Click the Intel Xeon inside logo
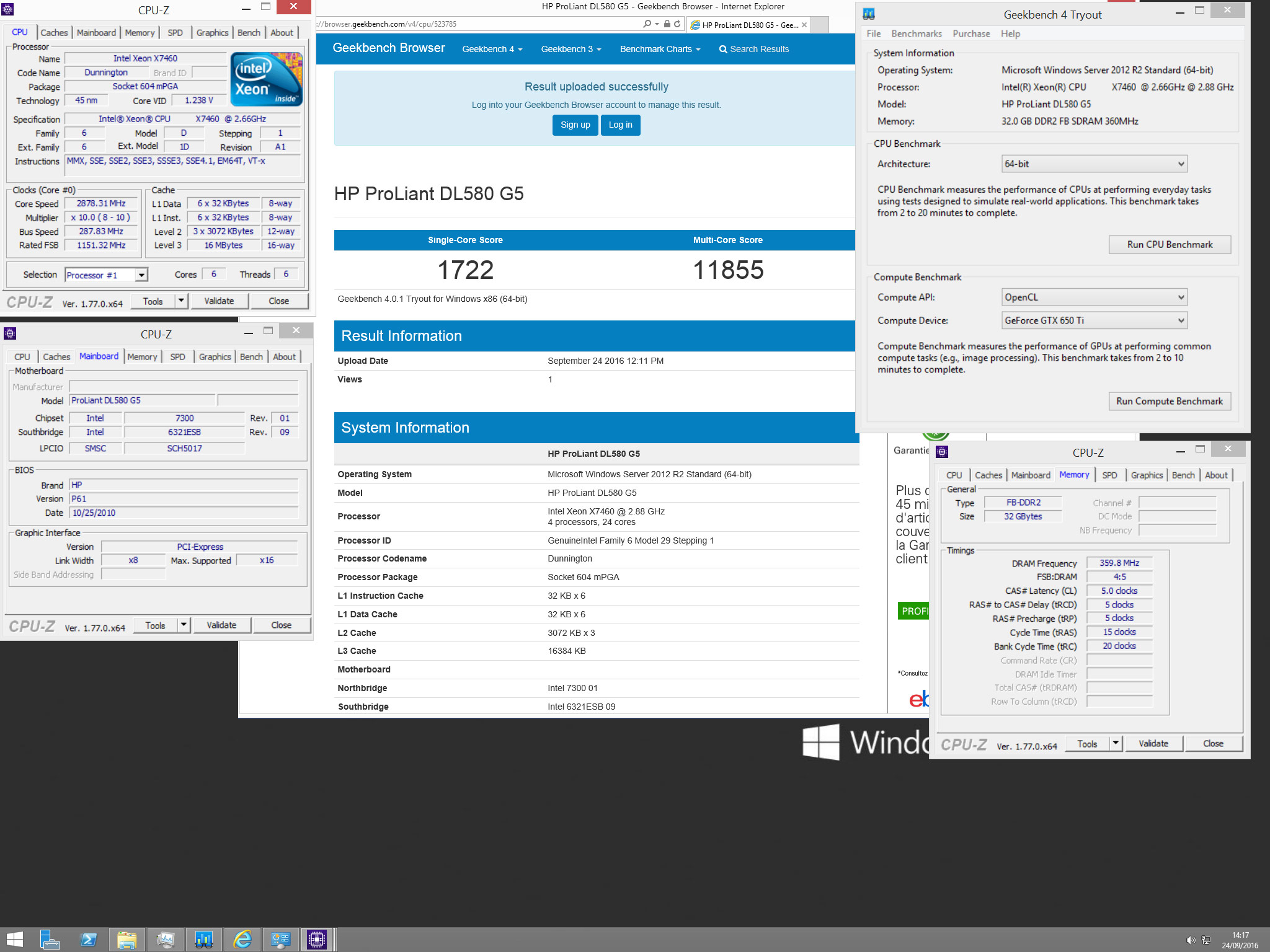The height and width of the screenshot is (952, 1270). 267,79
